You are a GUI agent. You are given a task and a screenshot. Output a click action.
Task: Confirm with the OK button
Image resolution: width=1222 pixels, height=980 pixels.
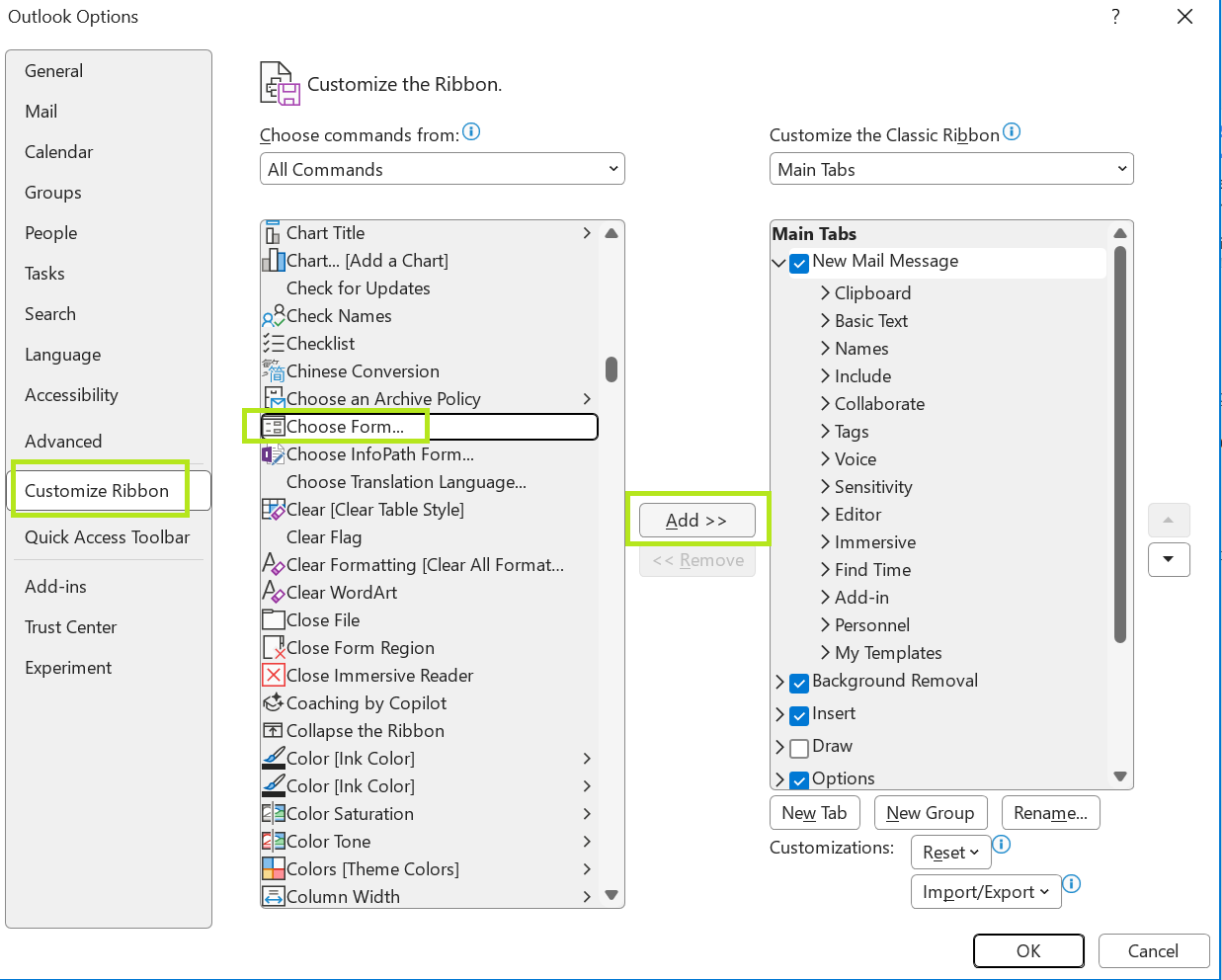pos(1028,950)
